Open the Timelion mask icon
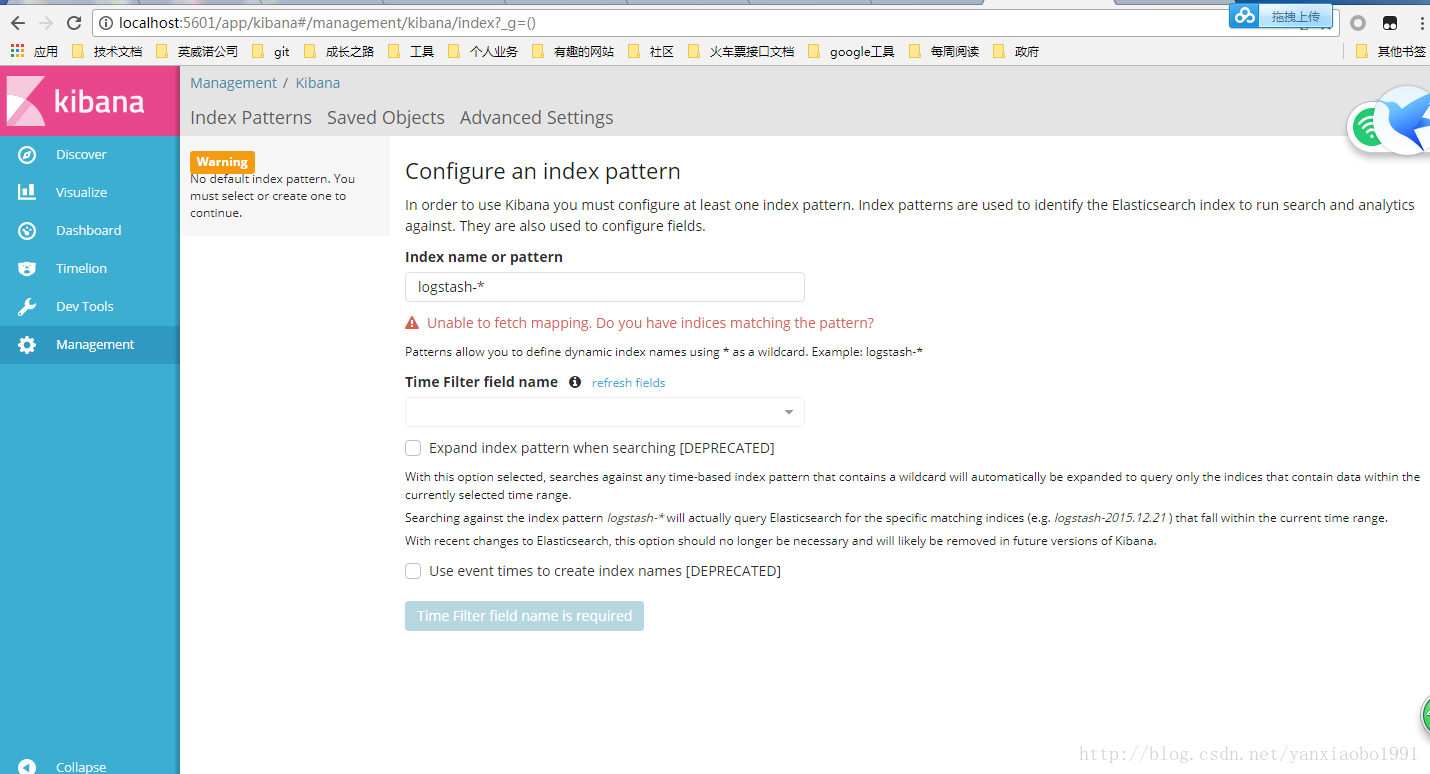The height and width of the screenshot is (774, 1430). [27, 268]
